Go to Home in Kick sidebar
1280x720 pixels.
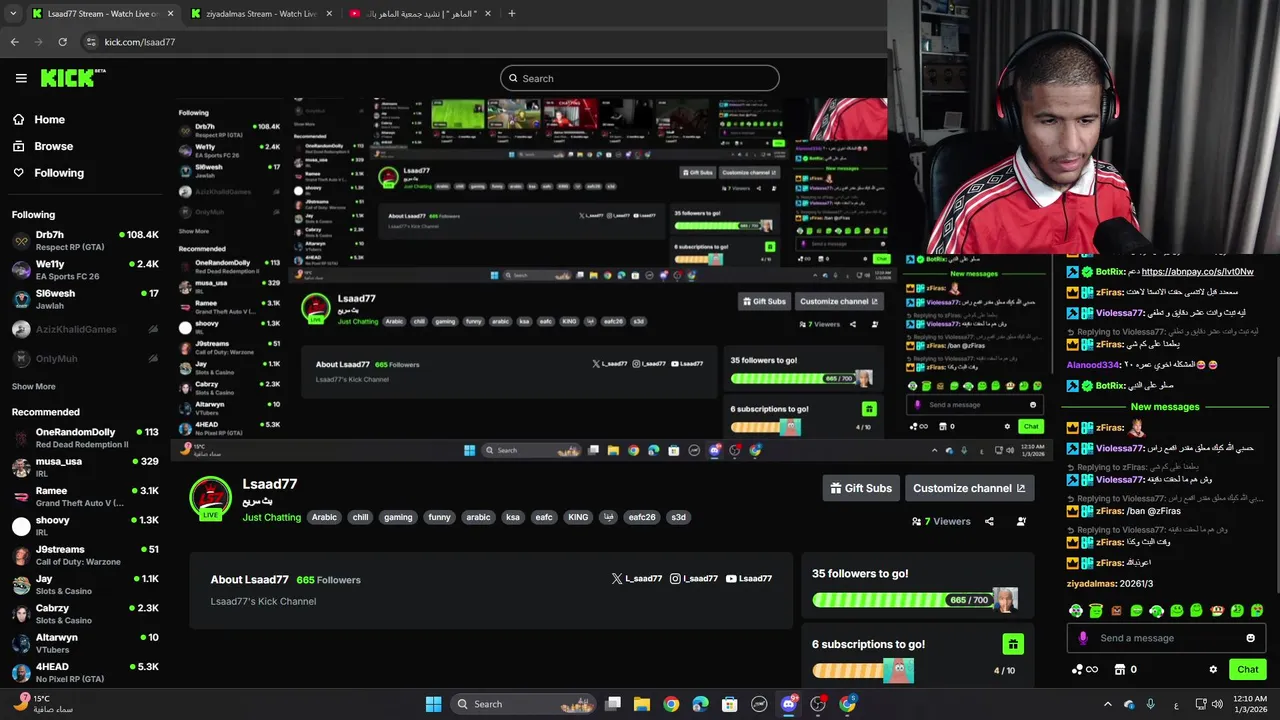click(x=49, y=119)
